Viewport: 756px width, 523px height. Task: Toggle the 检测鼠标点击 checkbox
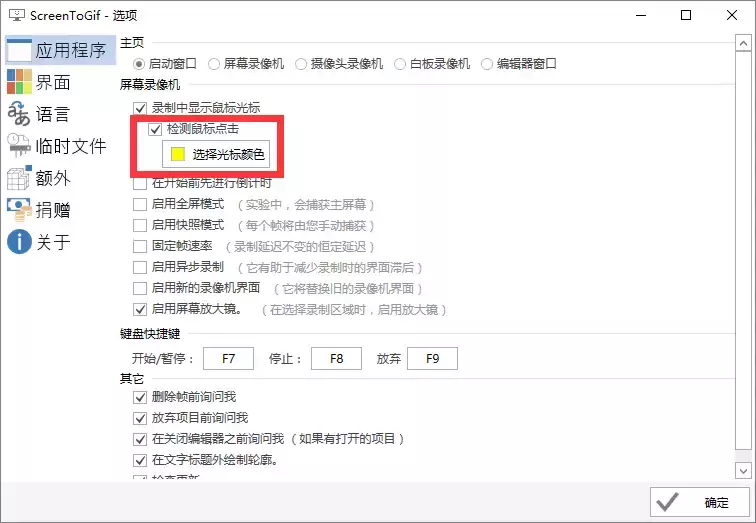click(x=155, y=129)
